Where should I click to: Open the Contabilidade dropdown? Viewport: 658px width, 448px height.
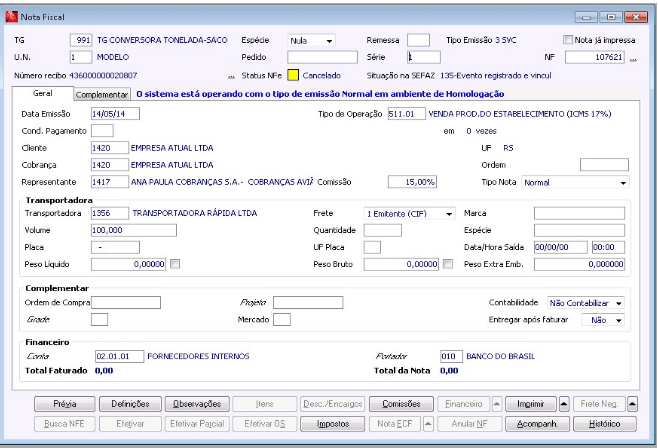586,303
